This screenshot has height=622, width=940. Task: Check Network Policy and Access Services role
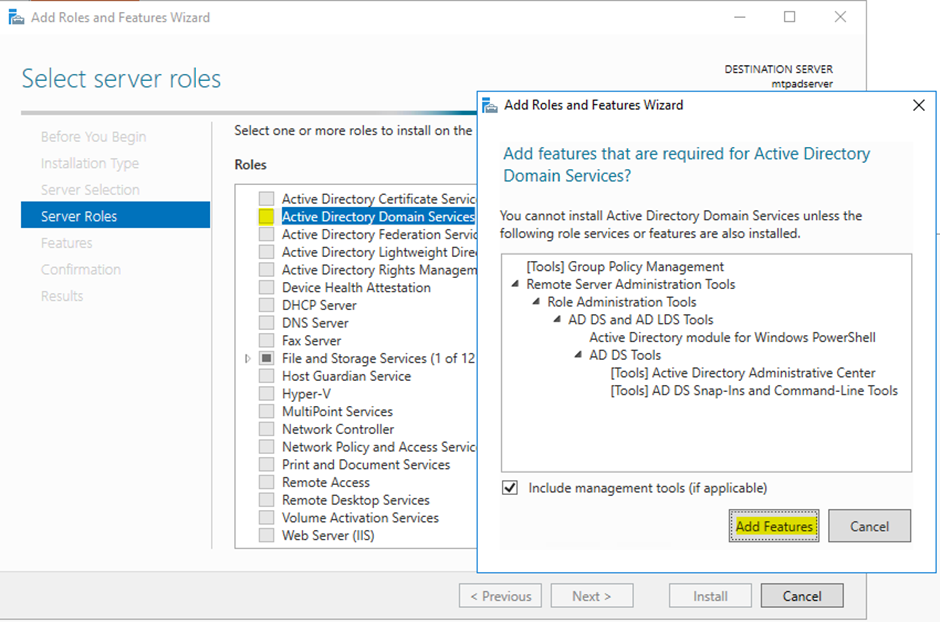pyautogui.click(x=266, y=446)
